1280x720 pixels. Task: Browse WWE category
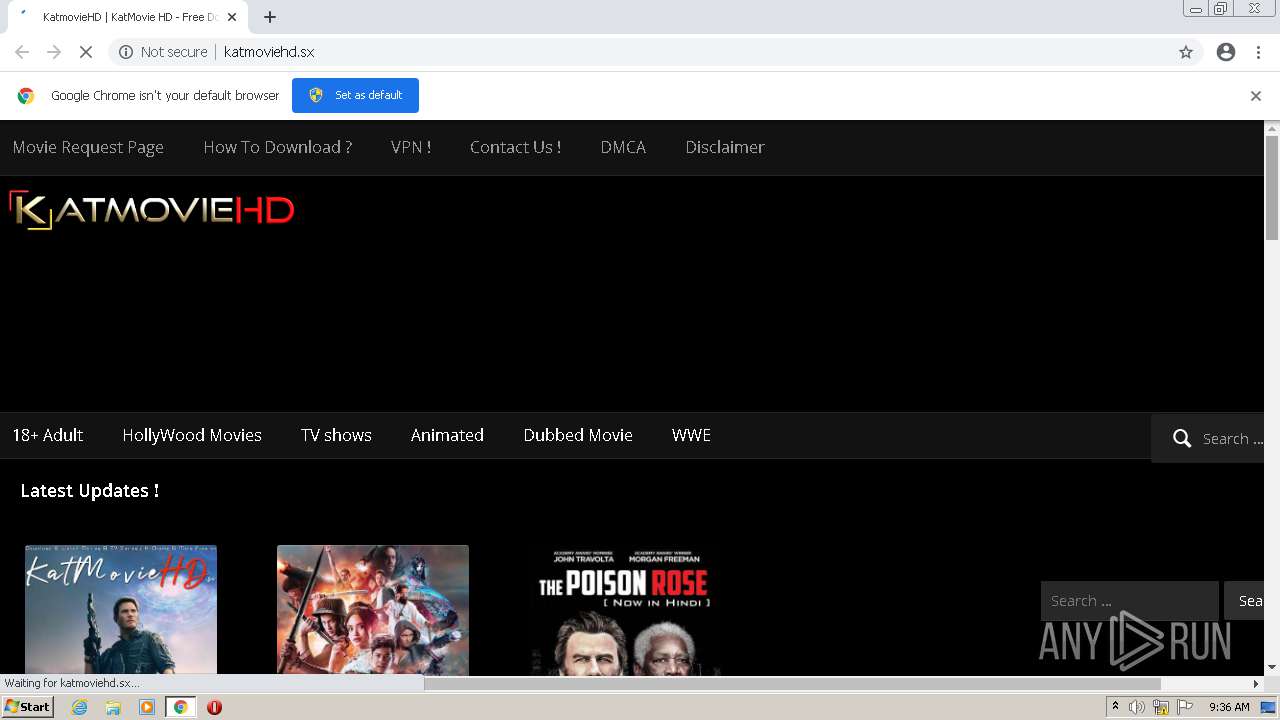coord(691,435)
